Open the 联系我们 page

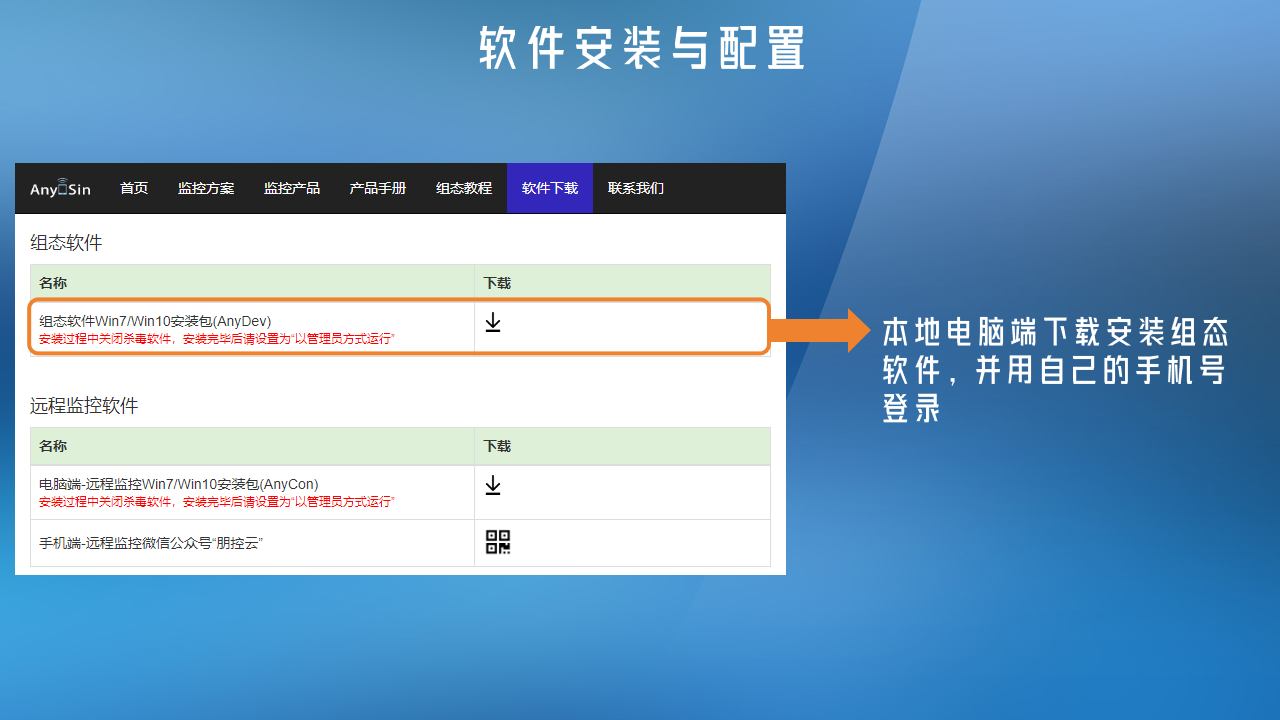(x=636, y=188)
